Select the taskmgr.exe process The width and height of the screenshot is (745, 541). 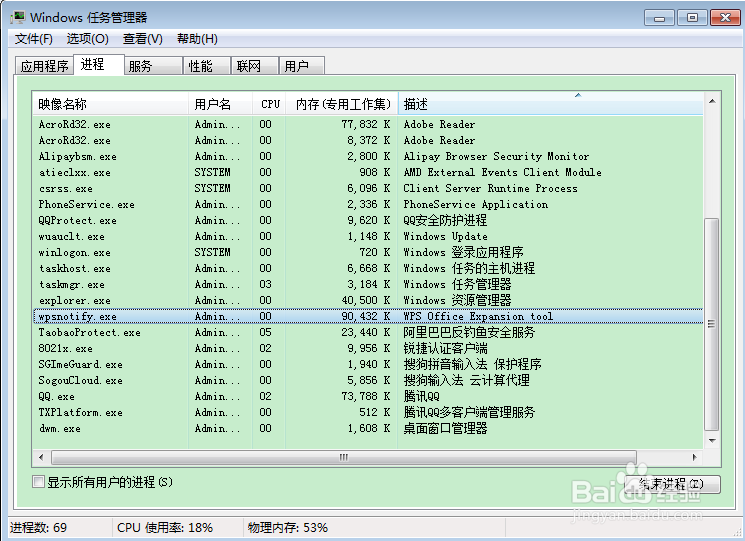pyautogui.click(x=368, y=285)
